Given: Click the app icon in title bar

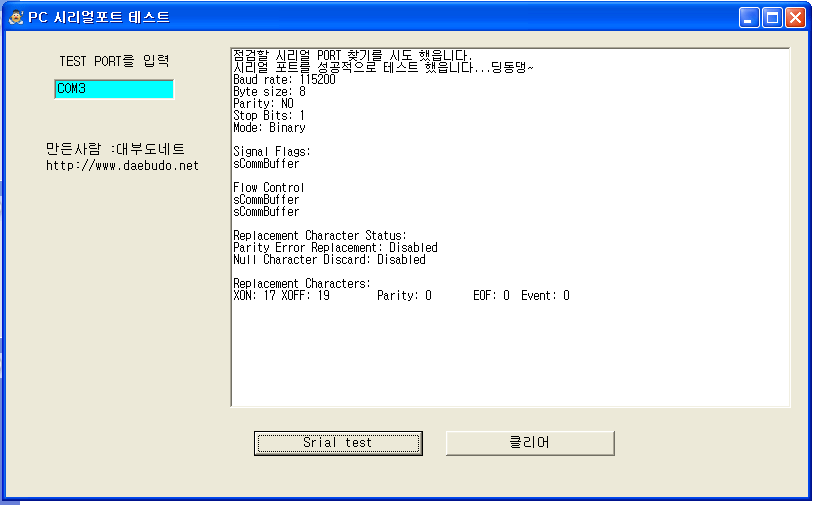Looking at the screenshot, I should (16, 17).
